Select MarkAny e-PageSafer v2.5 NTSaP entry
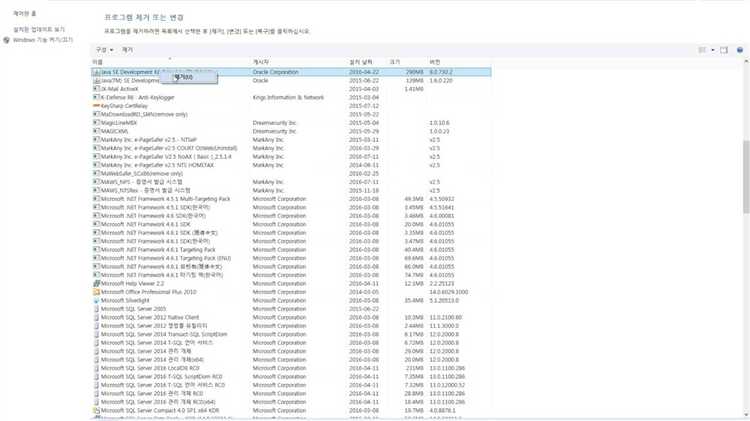The image size is (750, 421). tap(291, 140)
